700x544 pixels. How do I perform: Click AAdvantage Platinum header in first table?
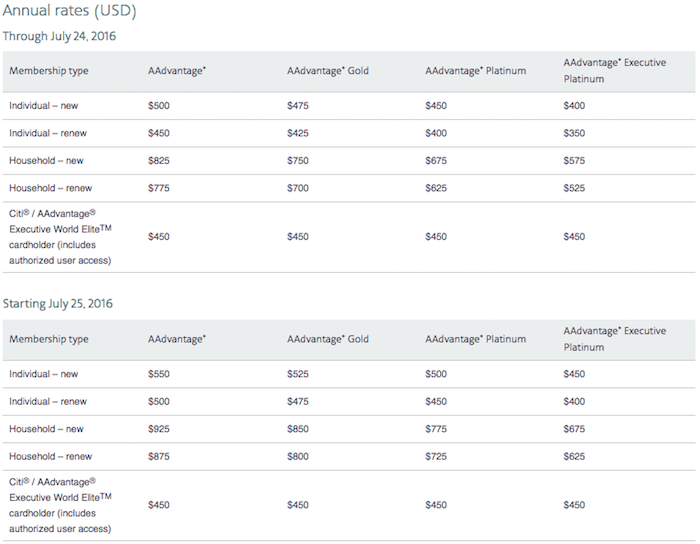point(475,71)
